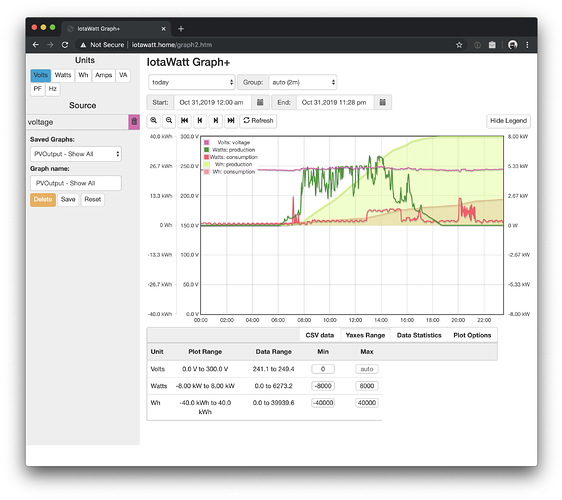Open Chrome's three-dot menu
The height and width of the screenshot is (500, 562).
tap(527, 45)
